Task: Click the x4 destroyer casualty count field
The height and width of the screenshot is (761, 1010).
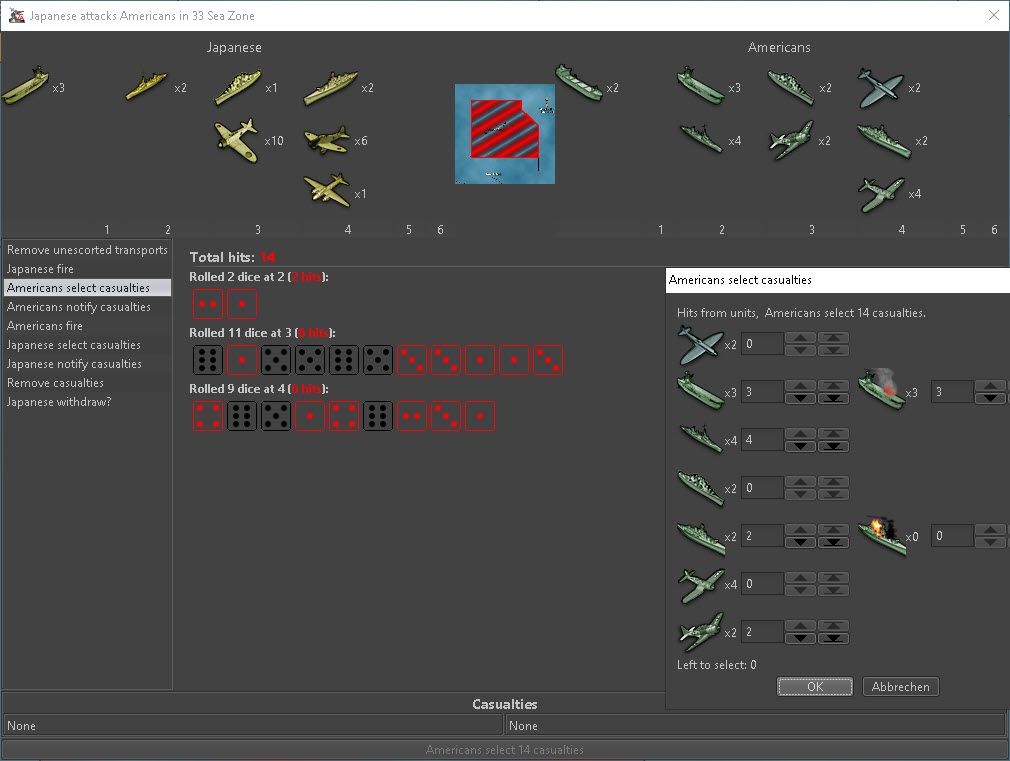Action: point(761,439)
